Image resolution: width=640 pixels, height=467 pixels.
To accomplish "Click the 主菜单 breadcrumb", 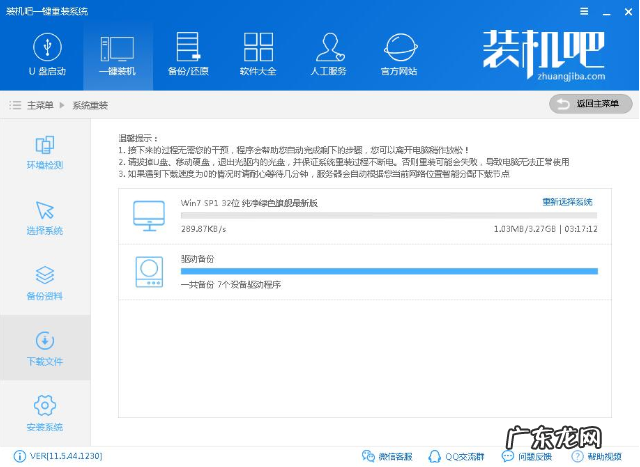I will coord(40,105).
